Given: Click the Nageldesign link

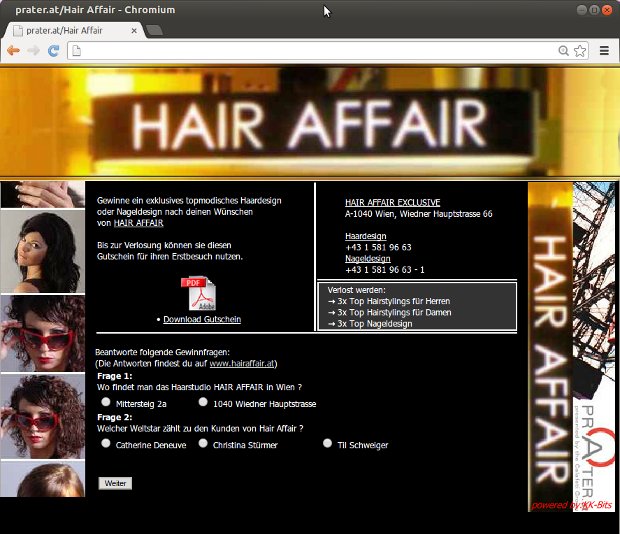Looking at the screenshot, I should click(367, 259).
